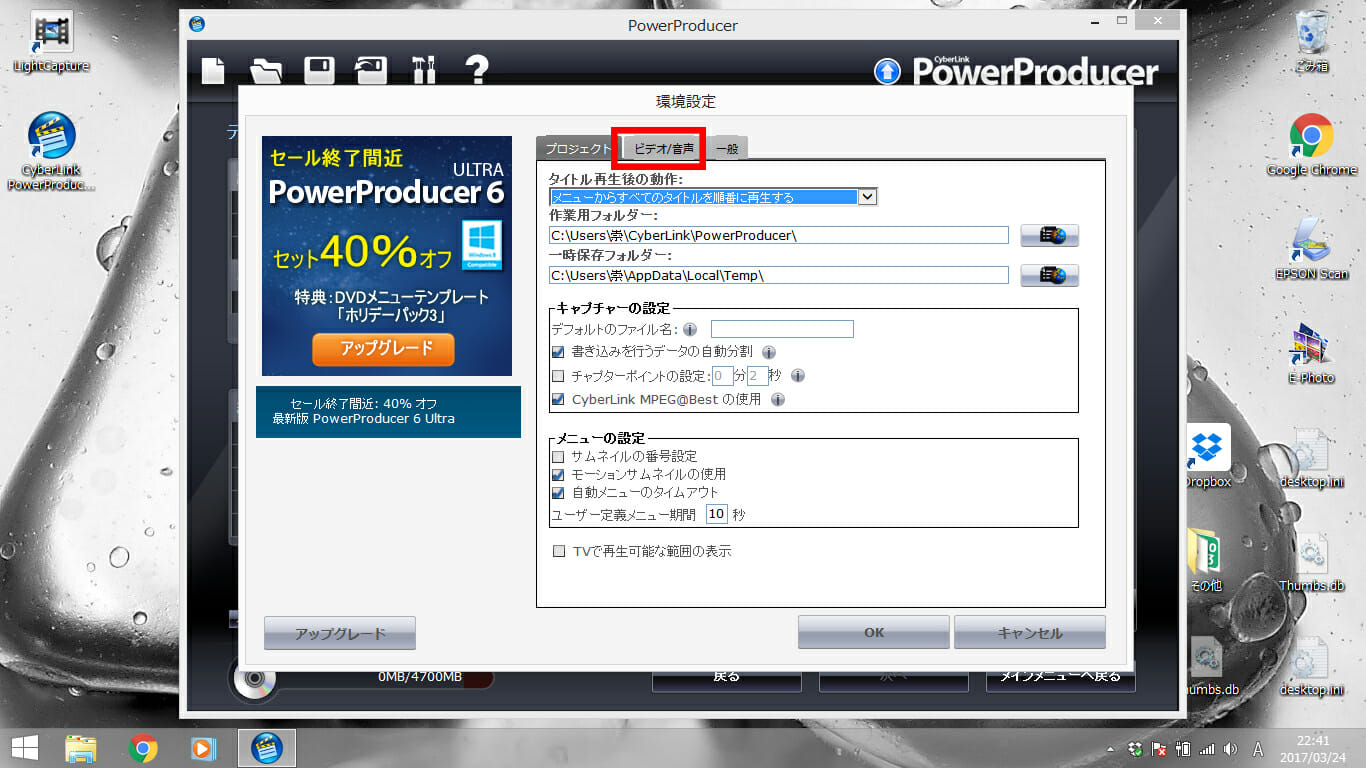Show info for CyberLink MPEG@Best の使用

(x=777, y=399)
